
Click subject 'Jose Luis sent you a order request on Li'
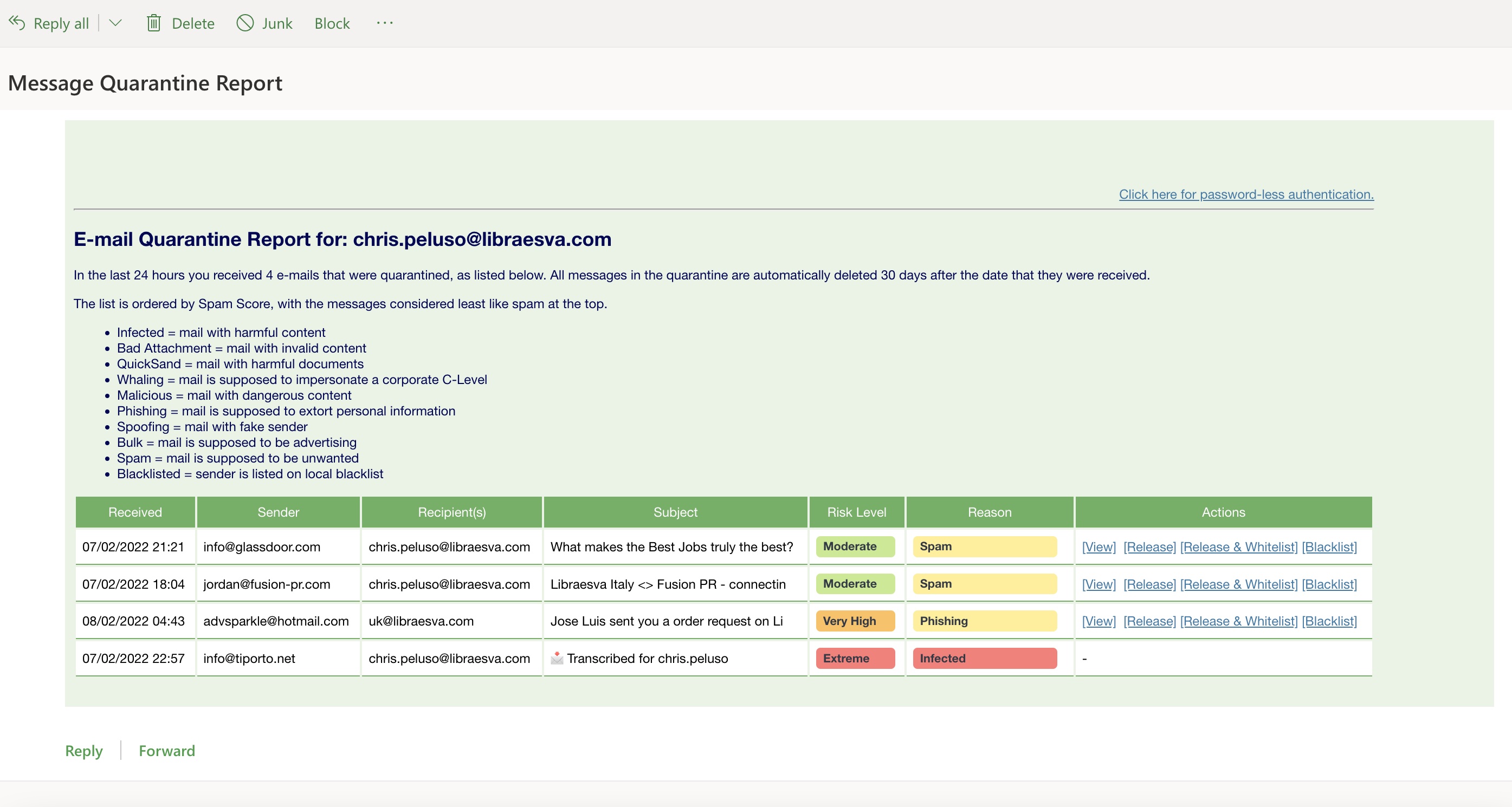tap(666, 621)
